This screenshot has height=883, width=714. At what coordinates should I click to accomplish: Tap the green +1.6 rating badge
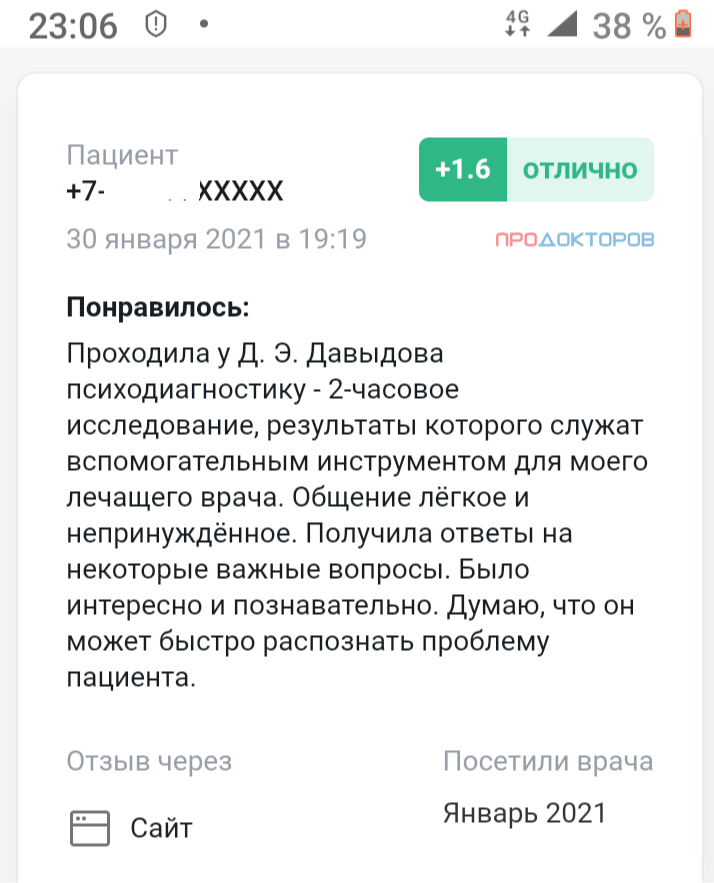[463, 169]
